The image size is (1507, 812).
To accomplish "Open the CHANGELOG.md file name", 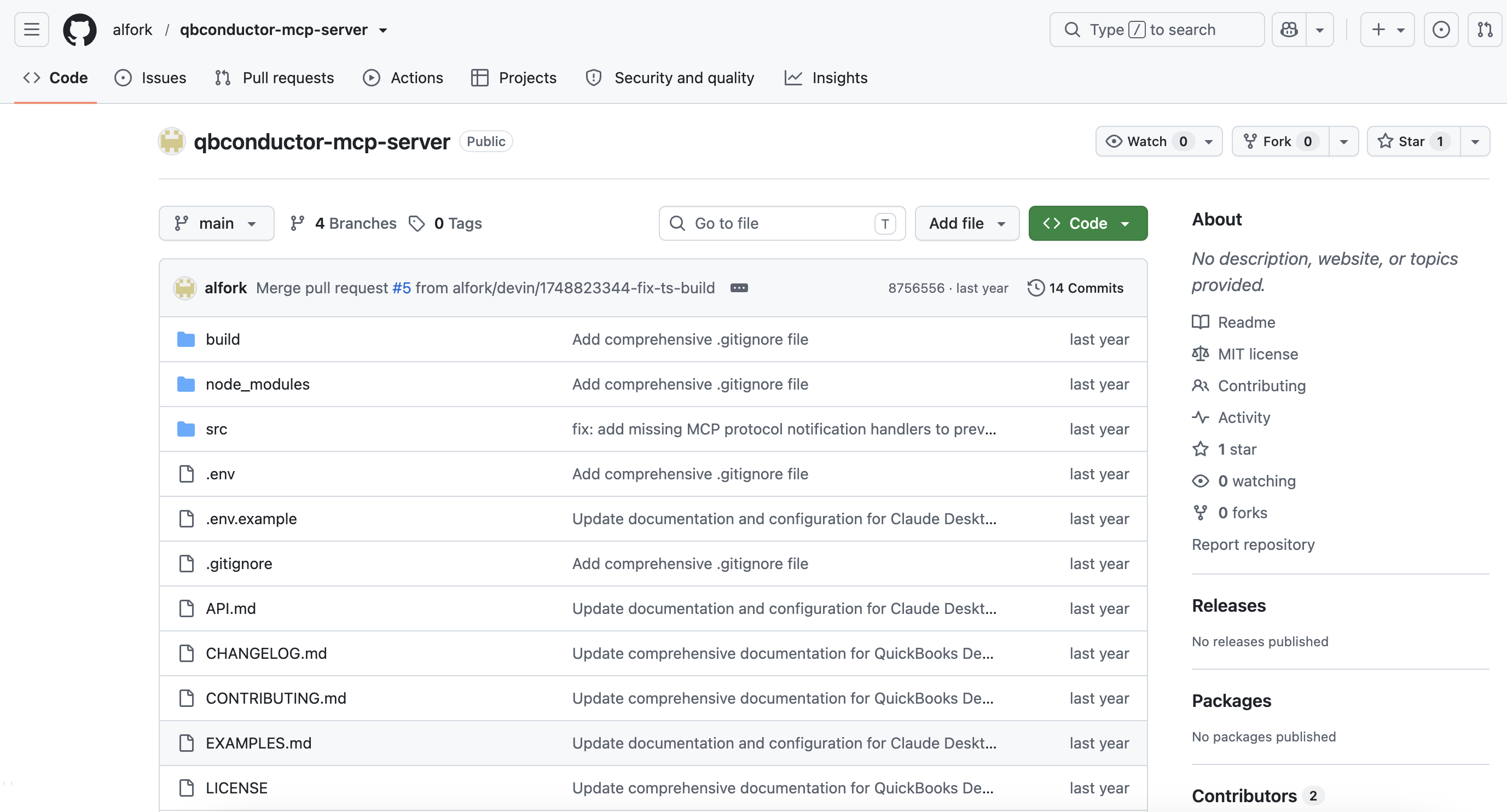I will click(266, 653).
